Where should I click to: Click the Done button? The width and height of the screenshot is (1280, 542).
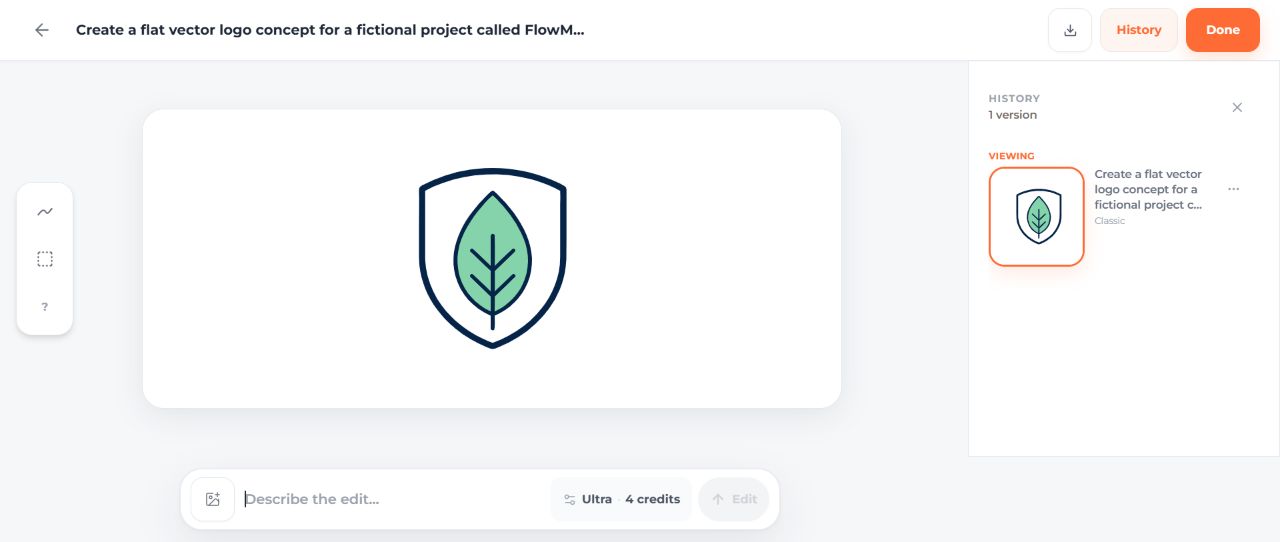[x=1223, y=30]
